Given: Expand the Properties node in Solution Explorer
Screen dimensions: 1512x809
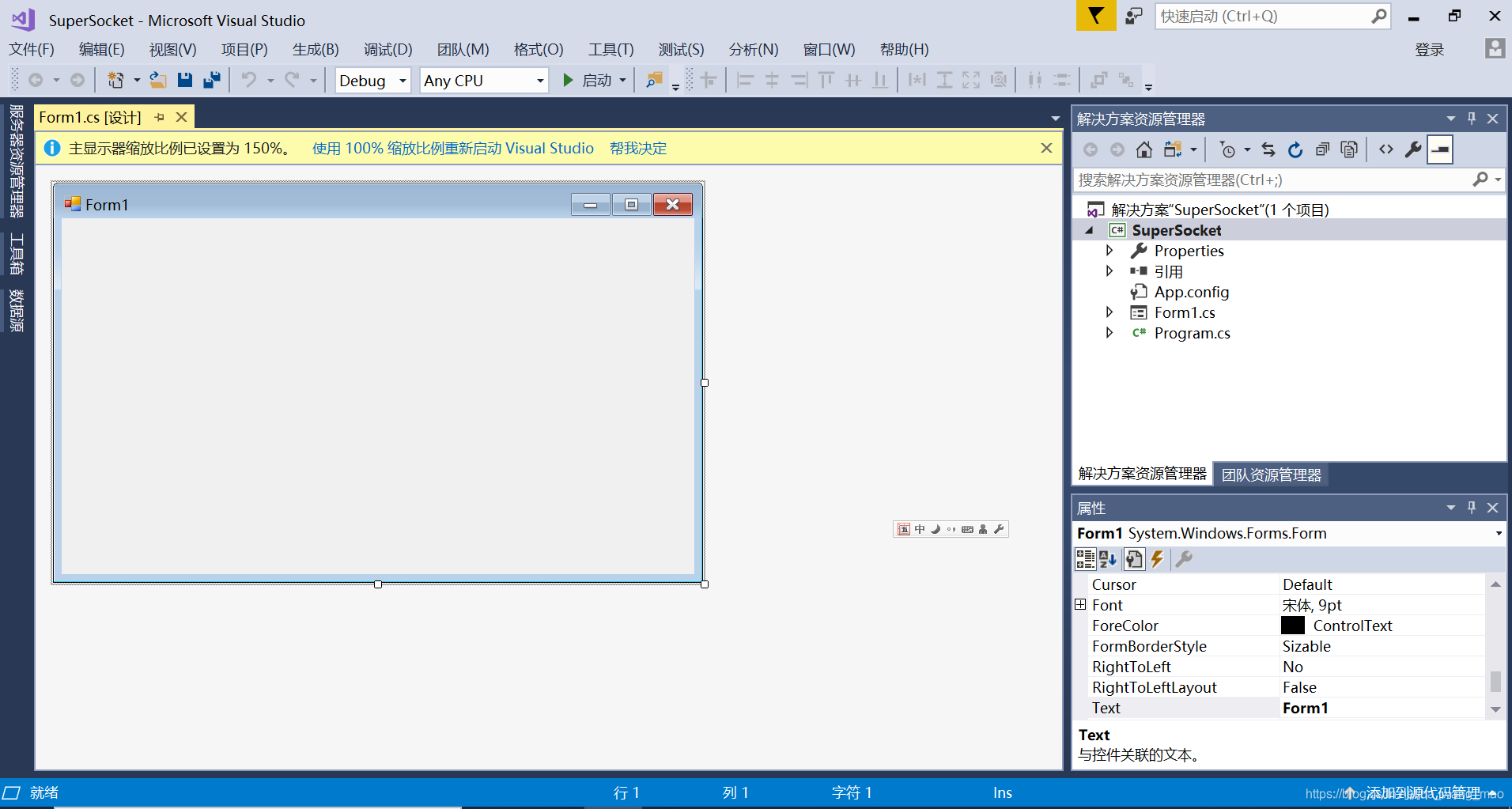Looking at the screenshot, I should (x=1109, y=250).
